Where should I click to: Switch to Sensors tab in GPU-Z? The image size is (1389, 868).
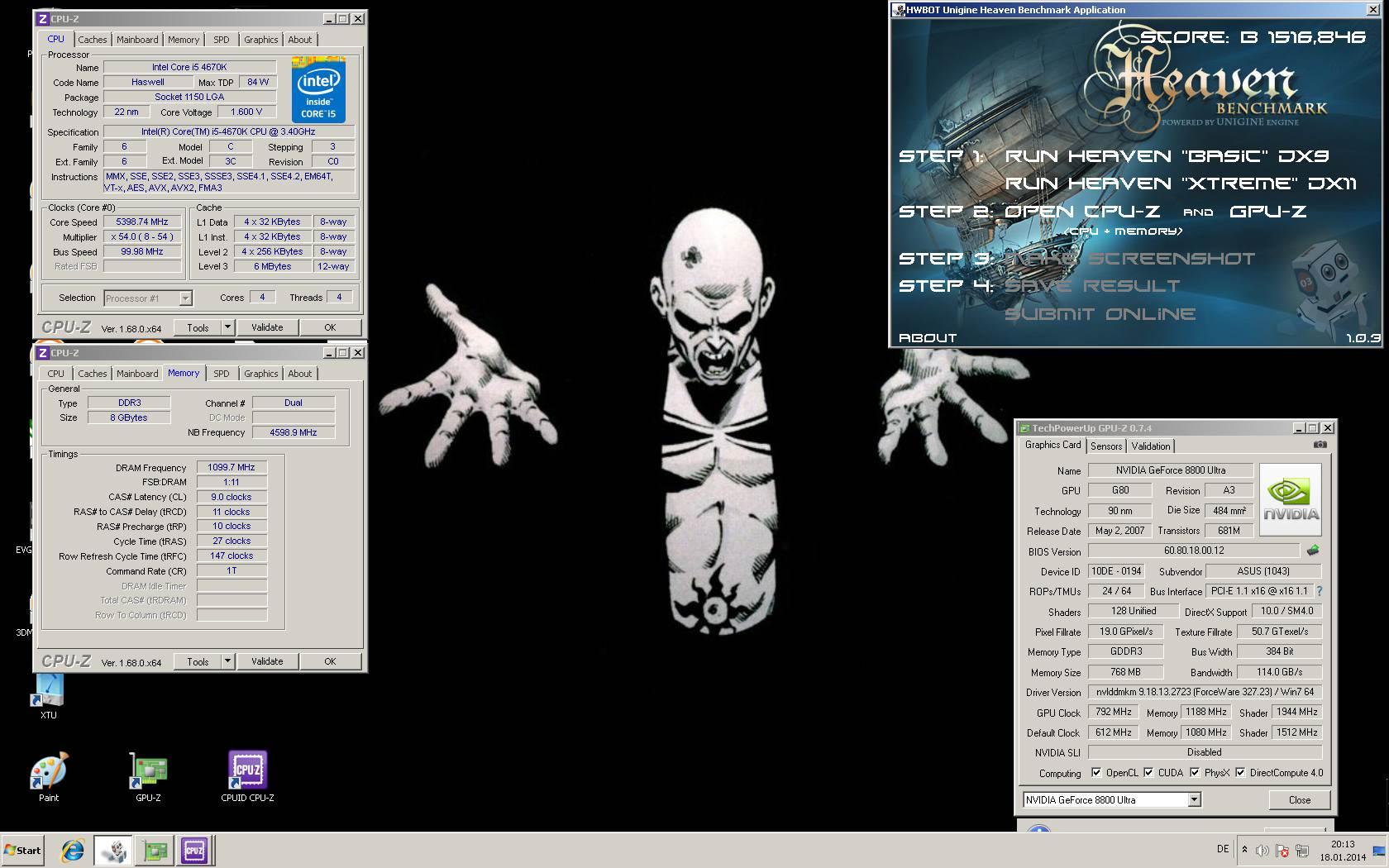coord(1106,446)
